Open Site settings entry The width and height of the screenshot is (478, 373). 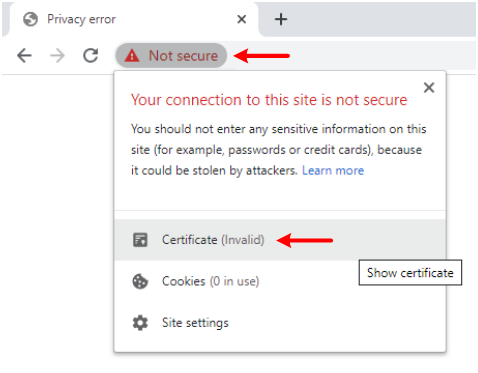pos(280,323)
